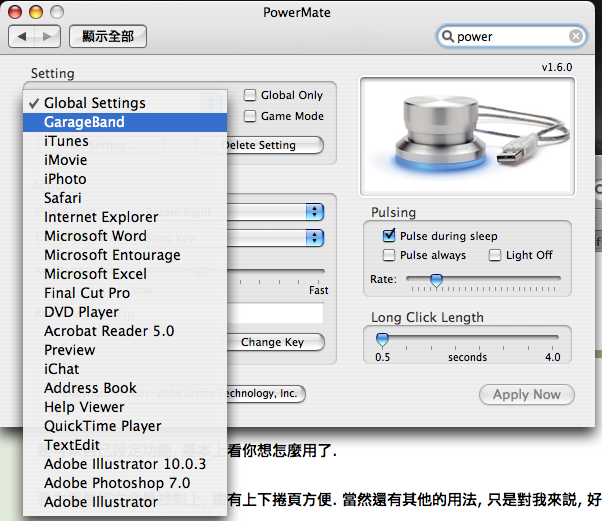Image resolution: width=602 pixels, height=521 pixels.
Task: Click the Delete Setting button
Action: click(x=275, y=145)
